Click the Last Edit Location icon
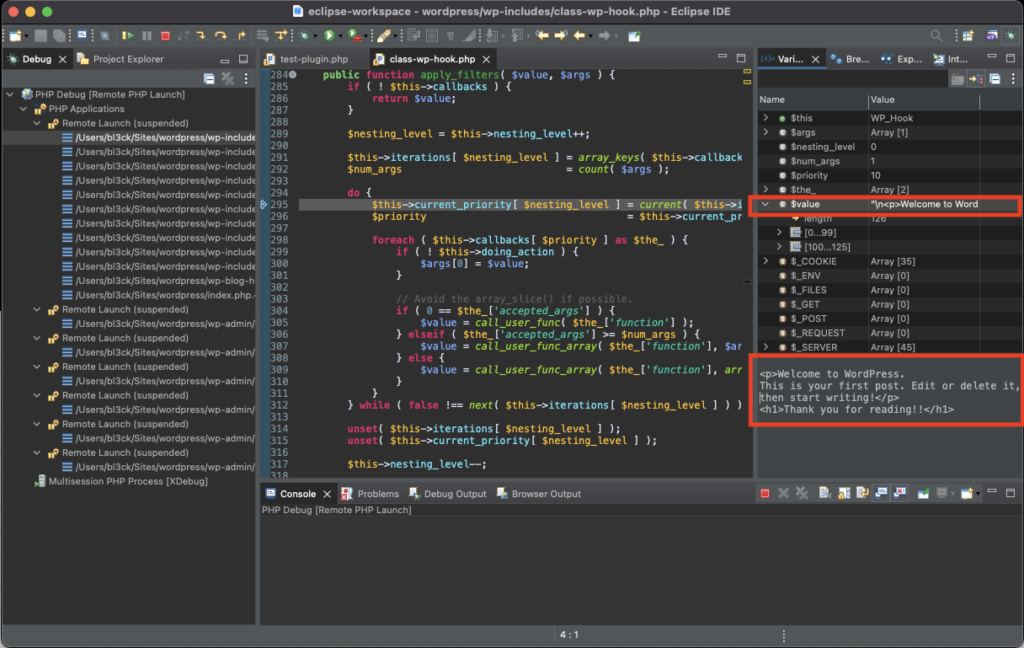The image size is (1024, 648). tap(542, 35)
